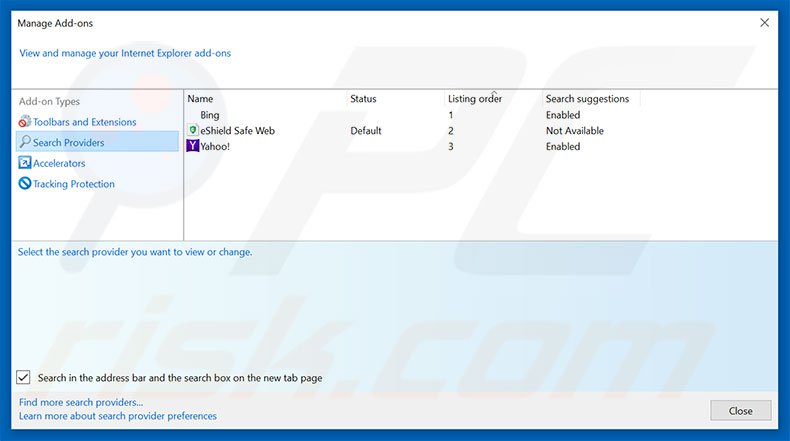The image size is (790, 441).
Task: Open the Tracking Protection add-on type
Action: click(x=74, y=184)
